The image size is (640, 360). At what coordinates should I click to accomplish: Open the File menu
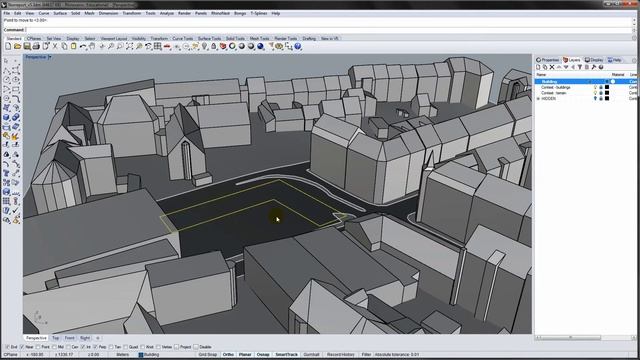click(7, 13)
